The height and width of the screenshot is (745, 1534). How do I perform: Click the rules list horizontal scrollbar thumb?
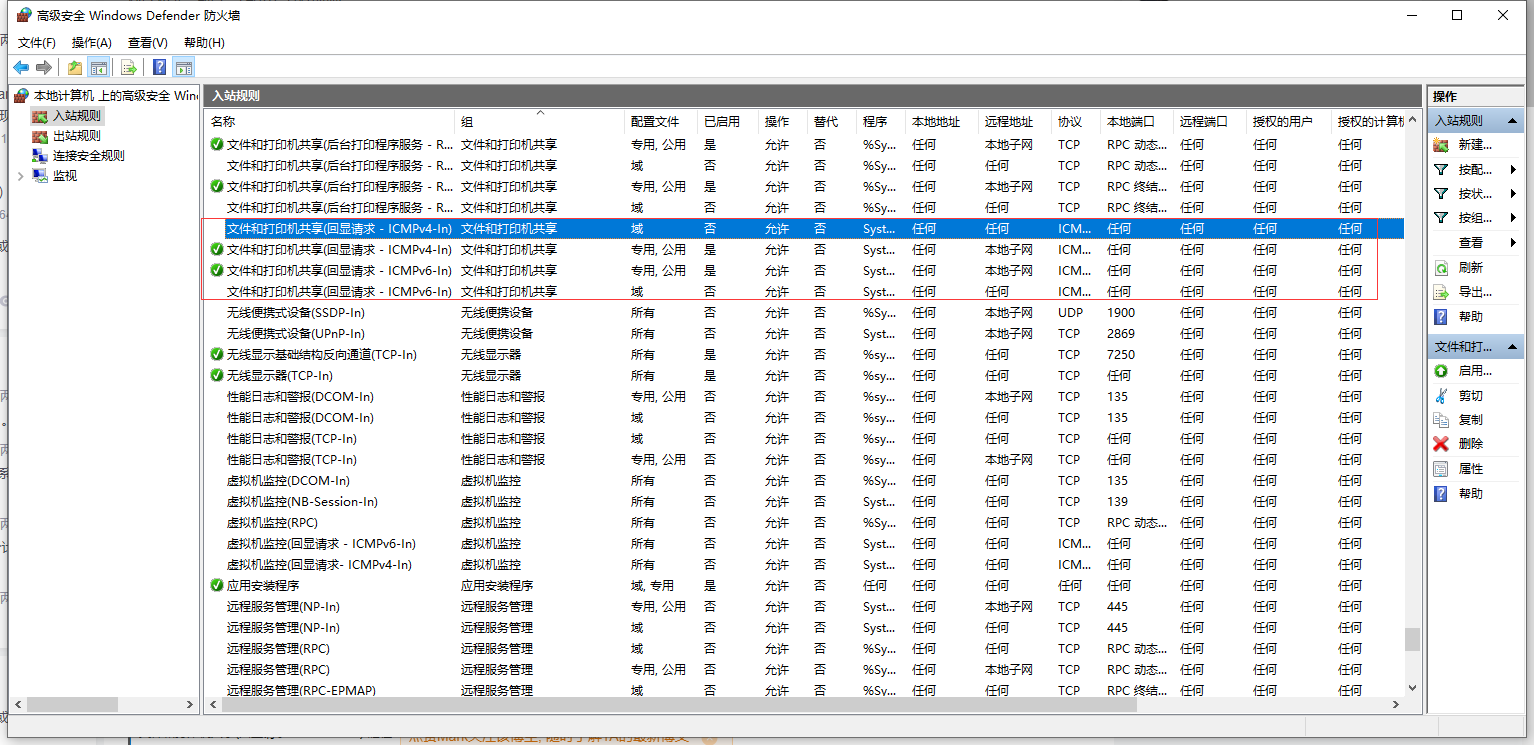680,705
